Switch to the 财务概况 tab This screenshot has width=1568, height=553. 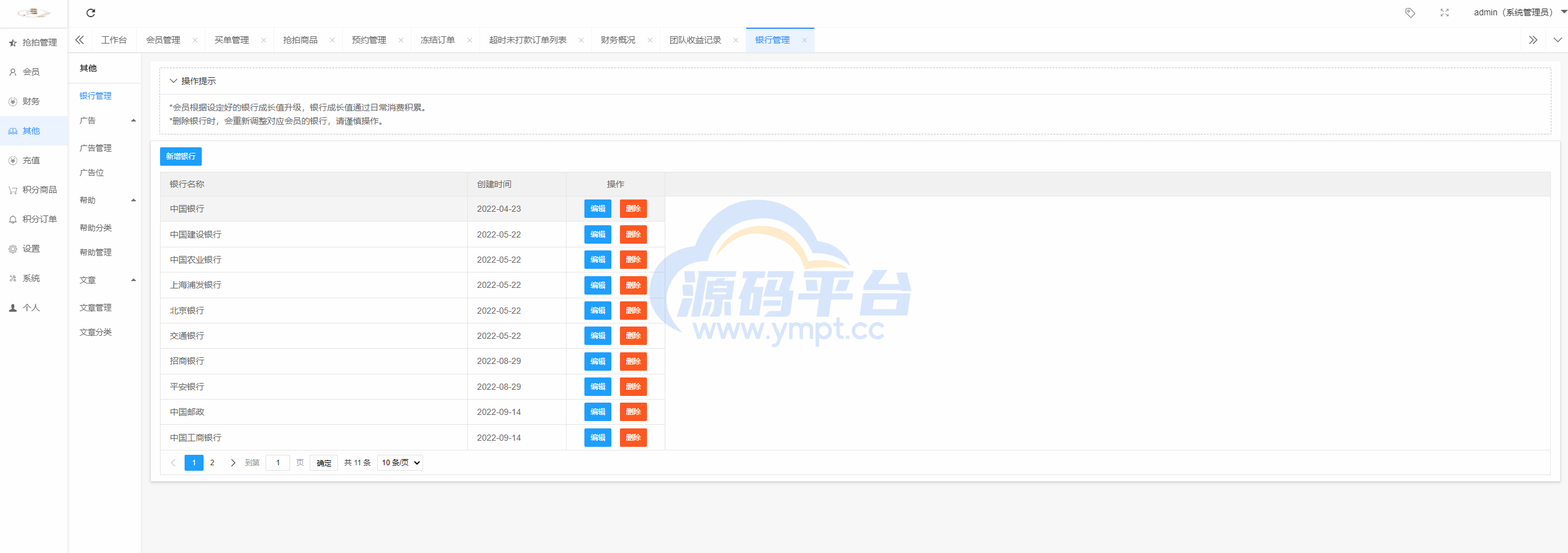(618, 40)
